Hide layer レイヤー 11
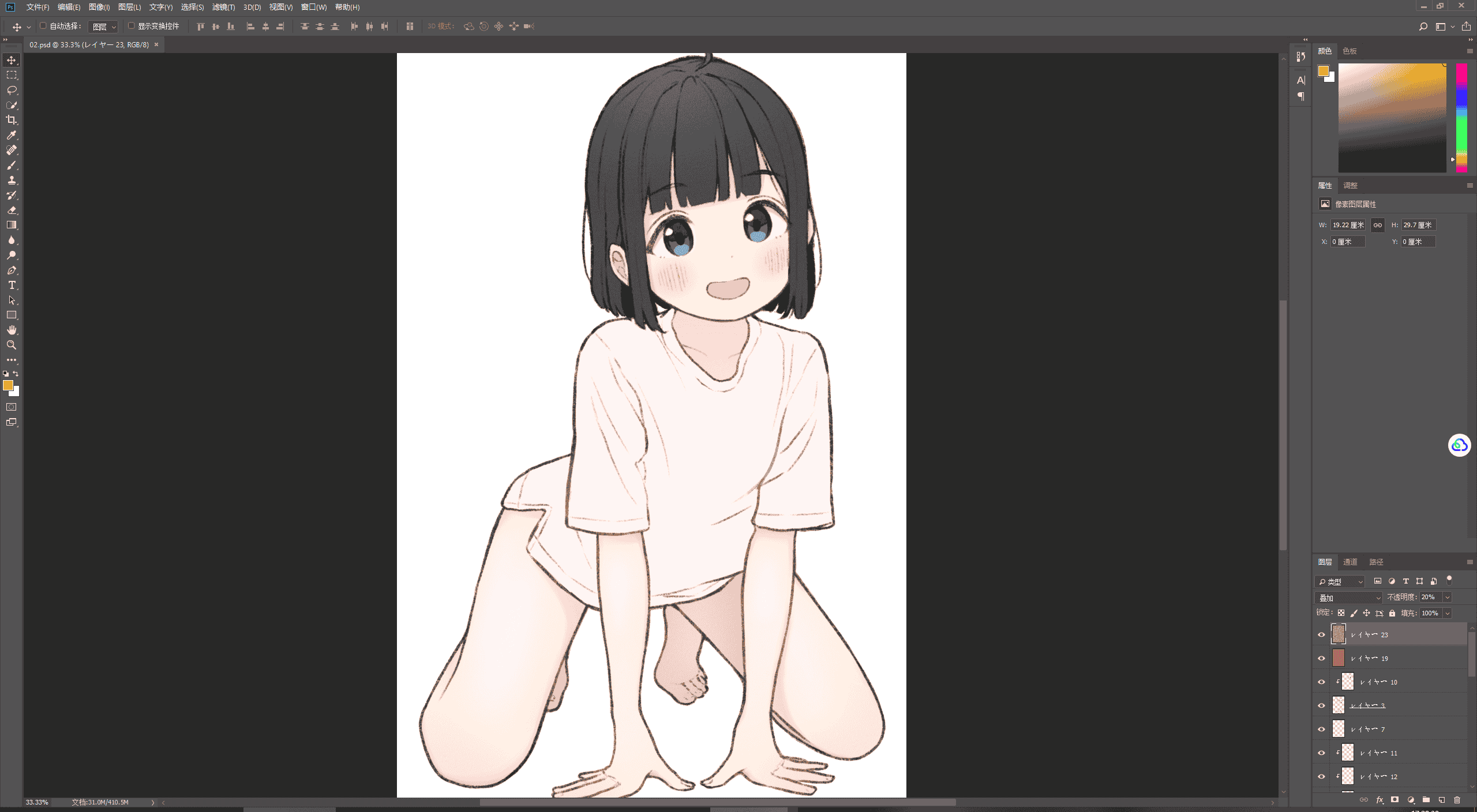1477x812 pixels. (1321, 753)
